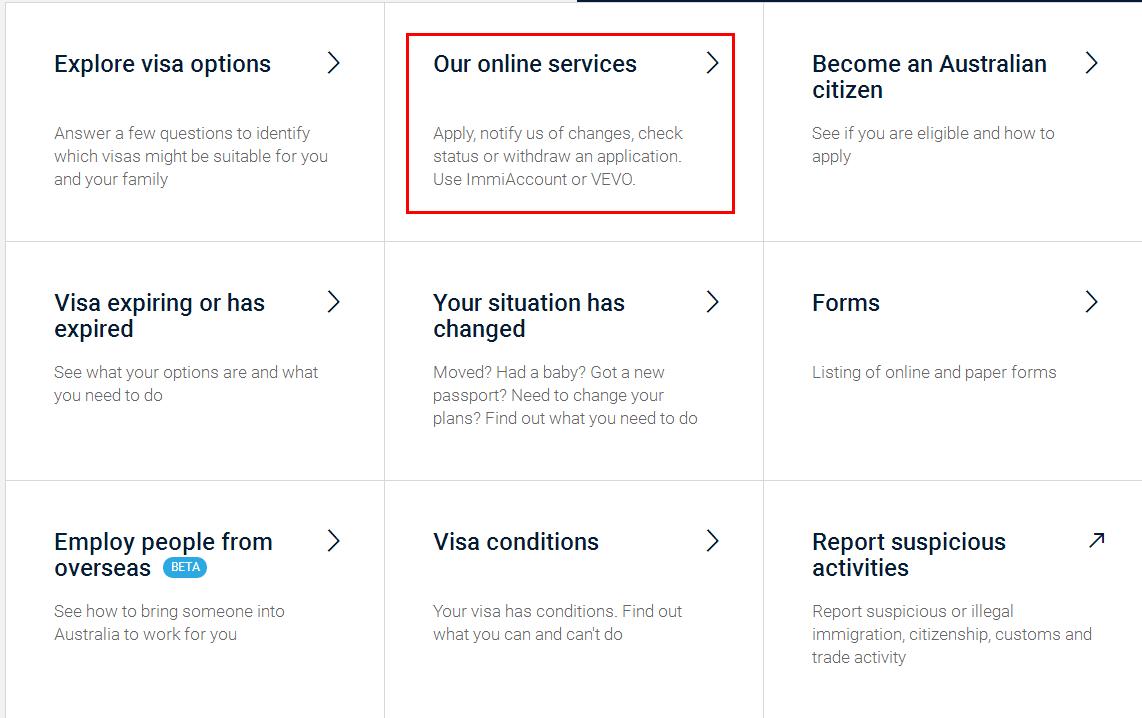Open the Visa conditions heading
The width and height of the screenshot is (1142, 718).
(515, 542)
